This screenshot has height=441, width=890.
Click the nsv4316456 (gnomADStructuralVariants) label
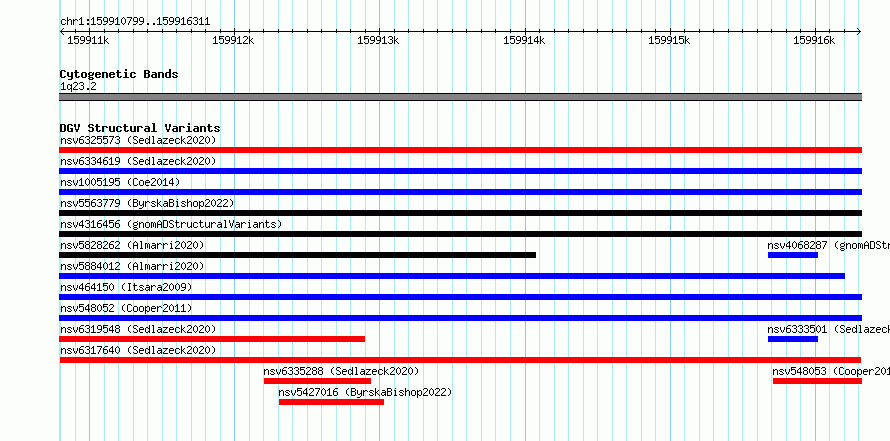[171, 224]
